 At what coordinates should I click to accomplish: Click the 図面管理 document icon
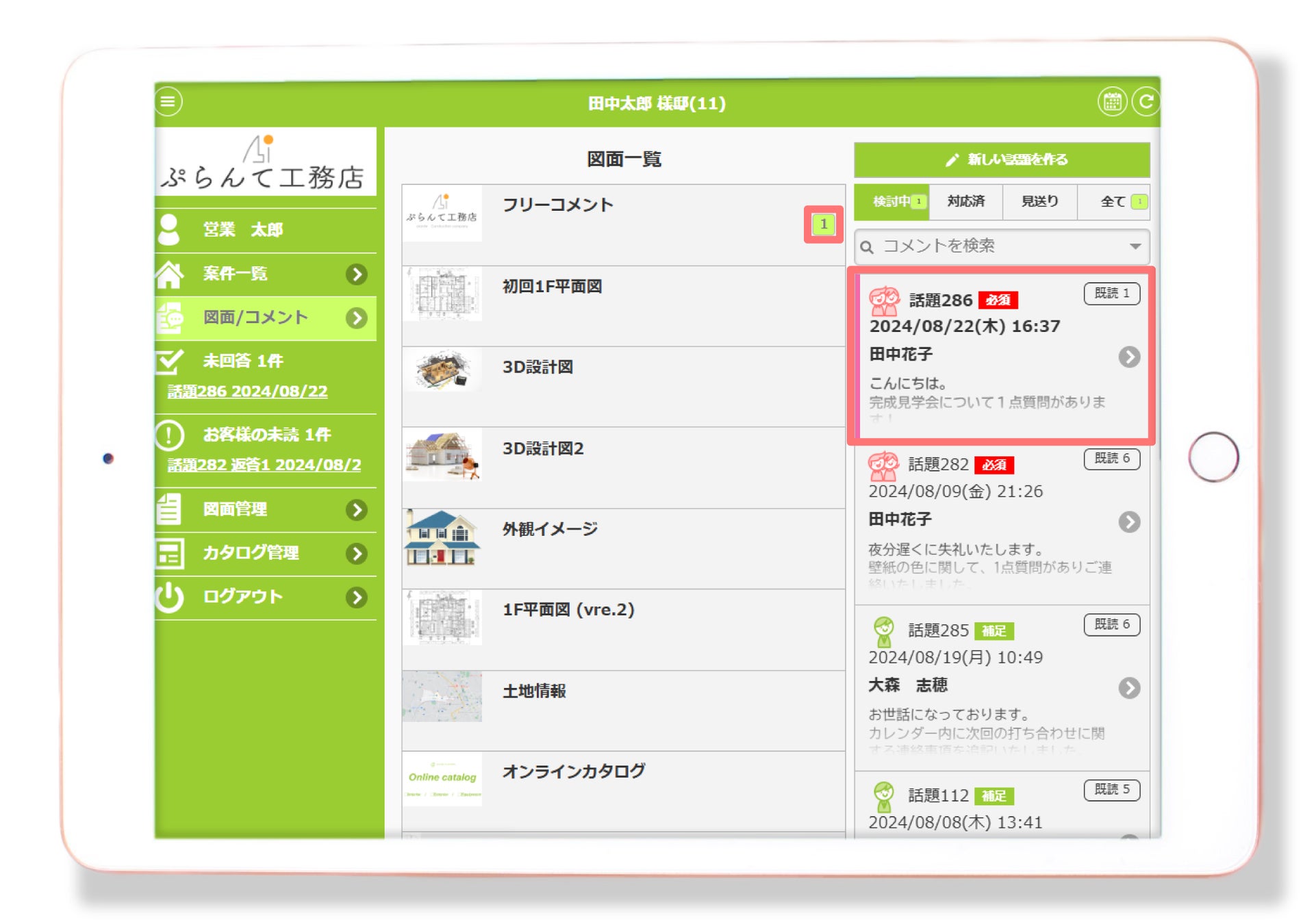tap(169, 509)
